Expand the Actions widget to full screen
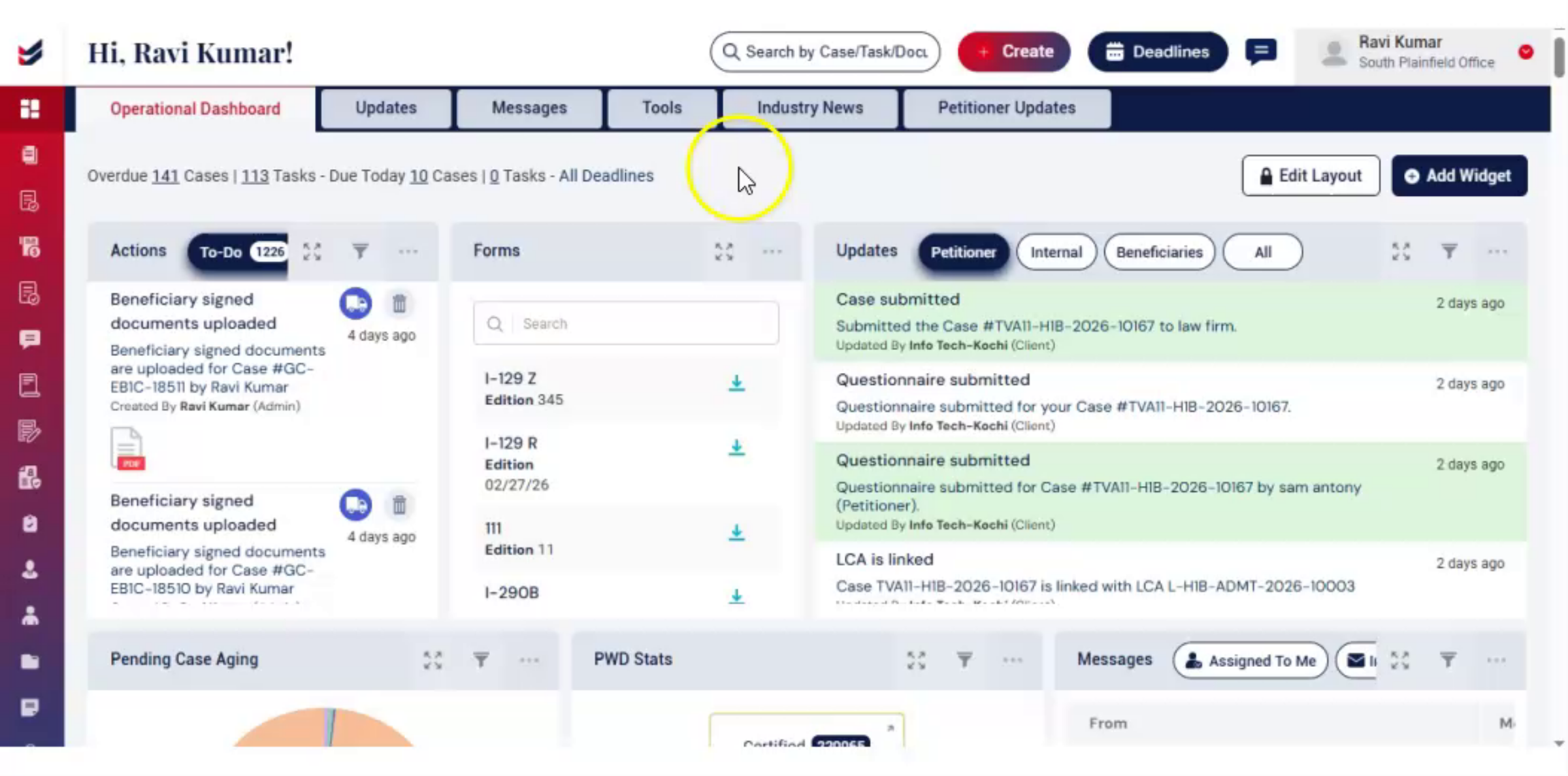Viewport: 1568px width, 776px height. pyautogui.click(x=312, y=251)
